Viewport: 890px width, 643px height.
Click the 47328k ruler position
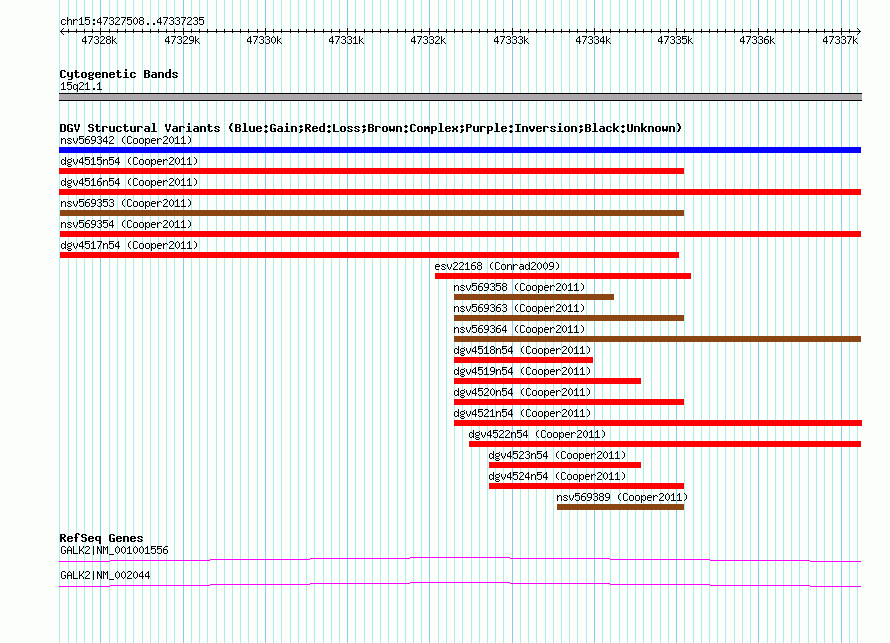point(99,40)
